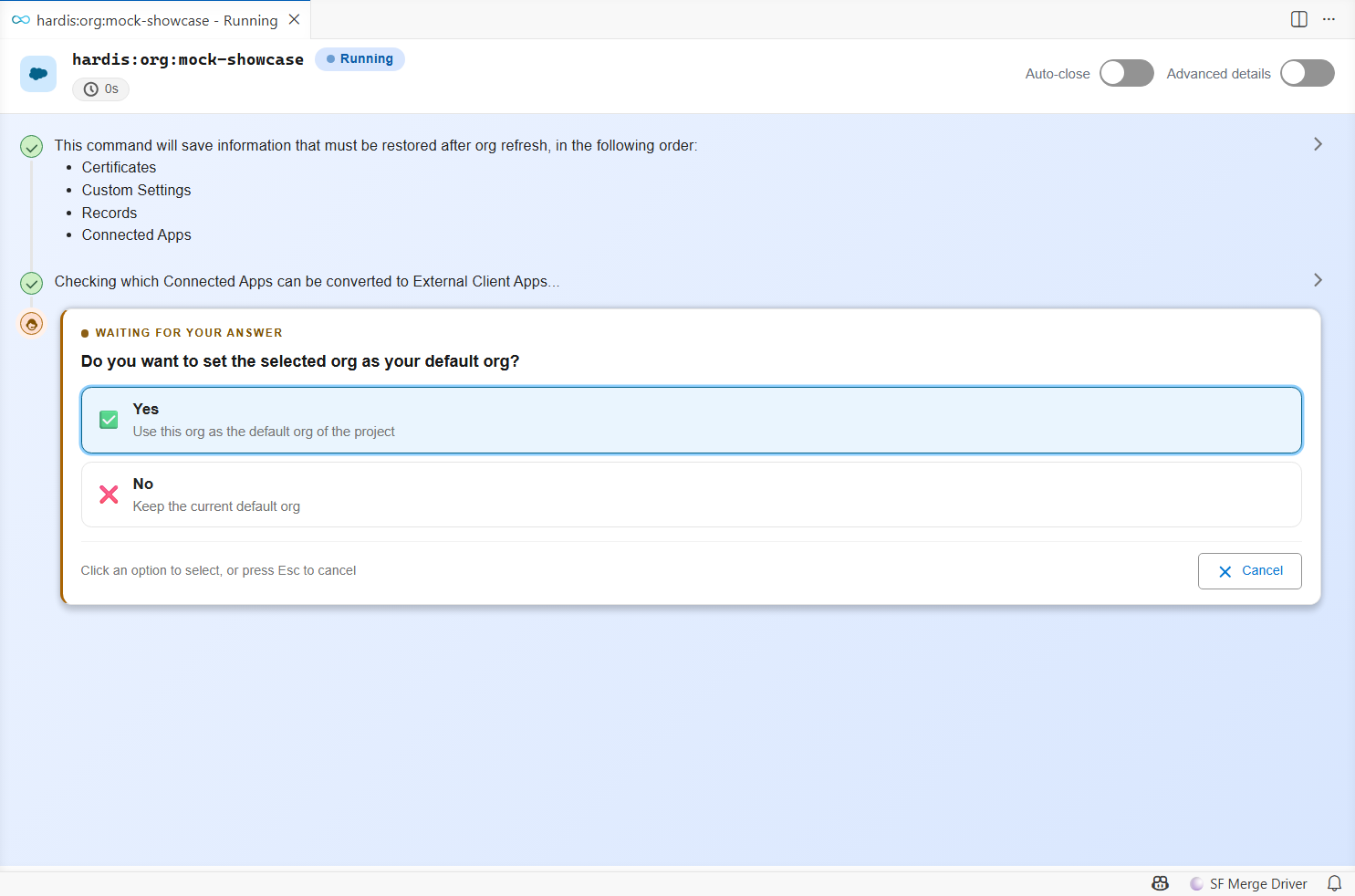The image size is (1355, 896).
Task: Click the 'Connected Apps' list item
Action: [x=136, y=235]
